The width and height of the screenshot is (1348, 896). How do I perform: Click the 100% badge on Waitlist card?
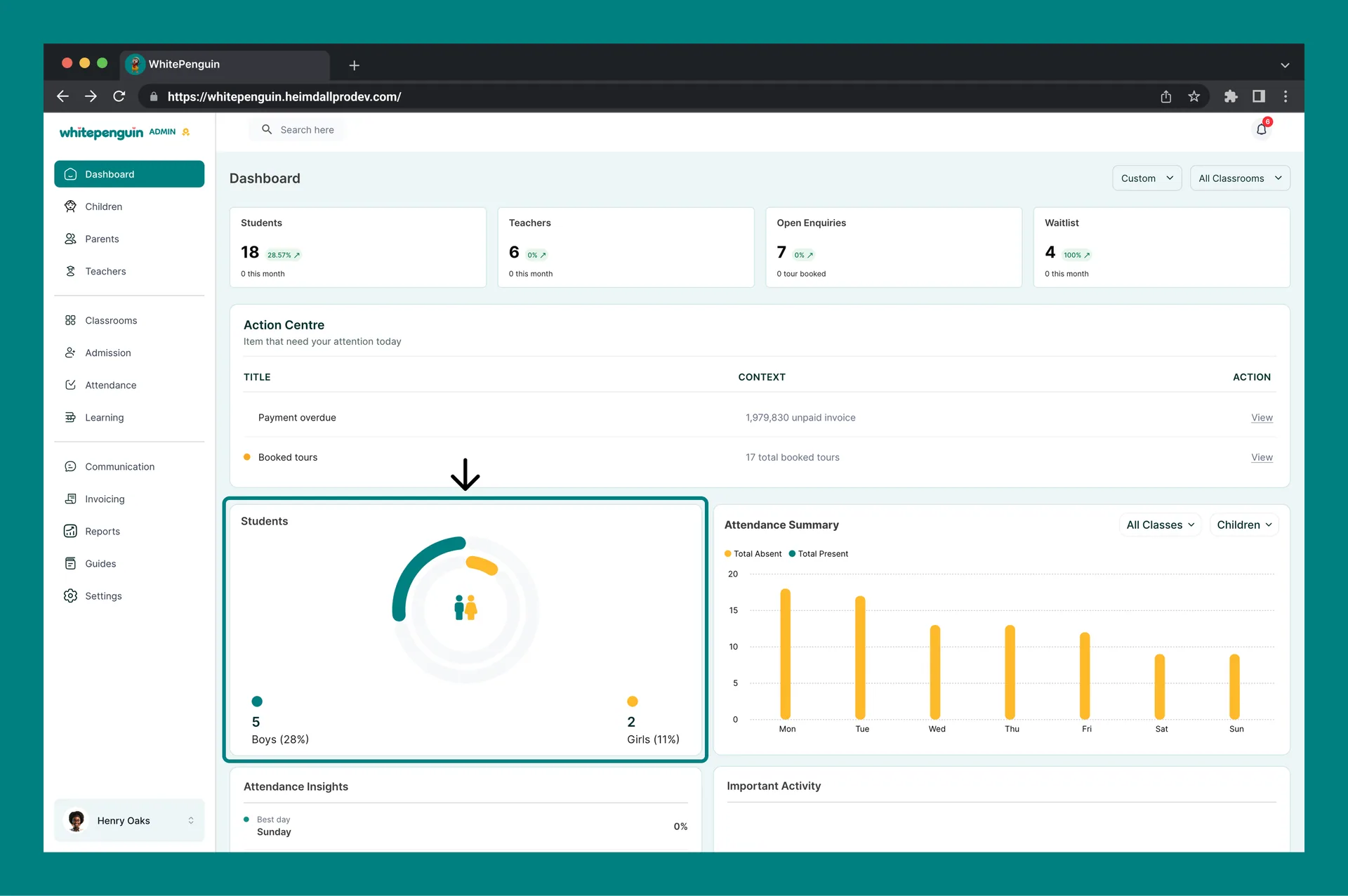(1077, 255)
